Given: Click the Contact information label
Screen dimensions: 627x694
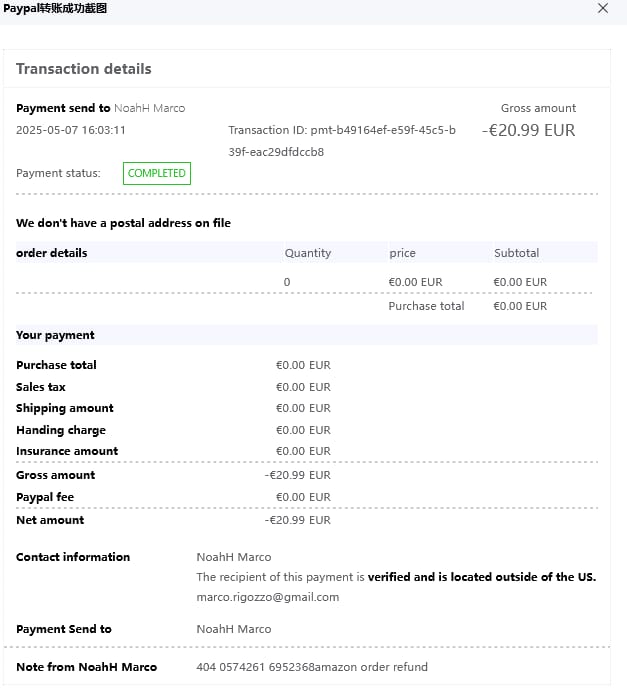Looking at the screenshot, I should tap(73, 557).
